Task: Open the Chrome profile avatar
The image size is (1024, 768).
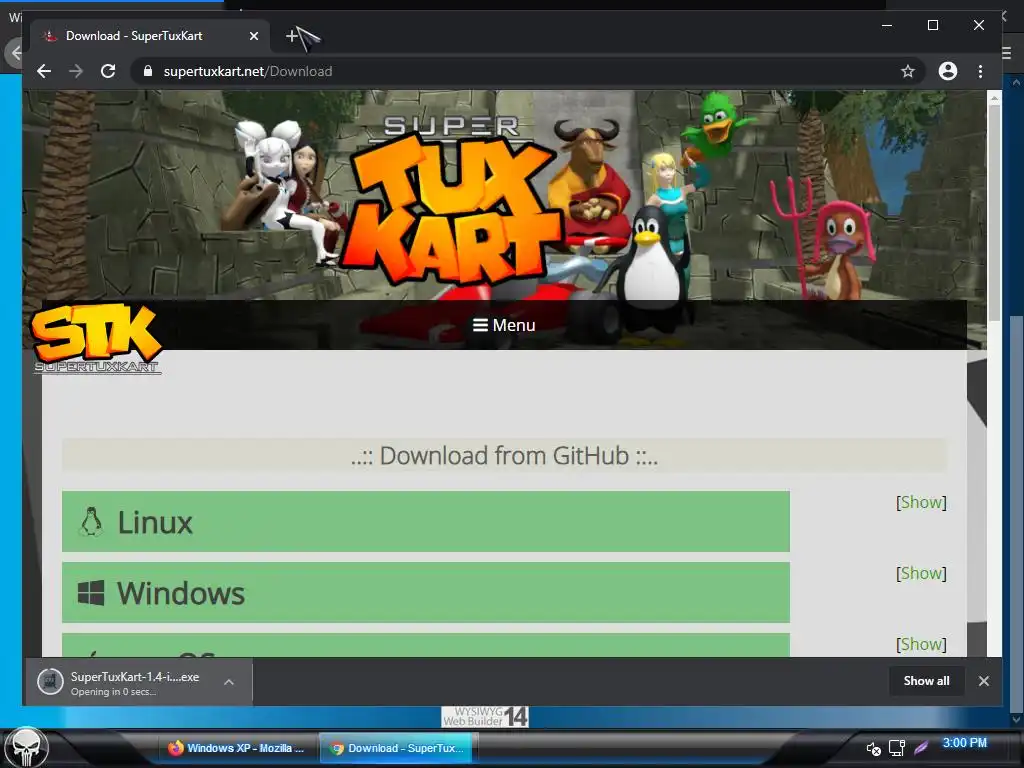Action: pos(948,71)
